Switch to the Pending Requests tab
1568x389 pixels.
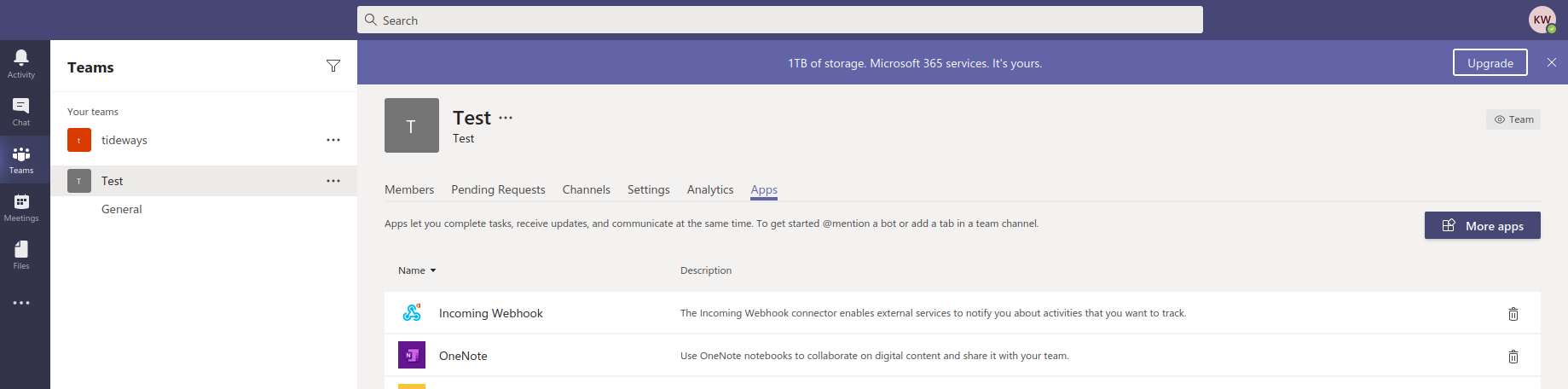[498, 189]
